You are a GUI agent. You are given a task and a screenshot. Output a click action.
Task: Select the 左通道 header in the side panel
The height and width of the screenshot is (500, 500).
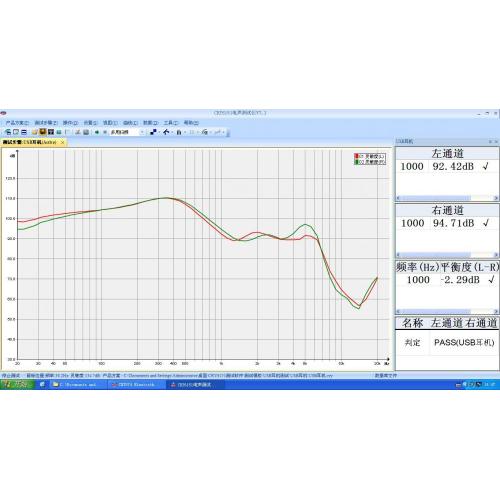[447, 154]
